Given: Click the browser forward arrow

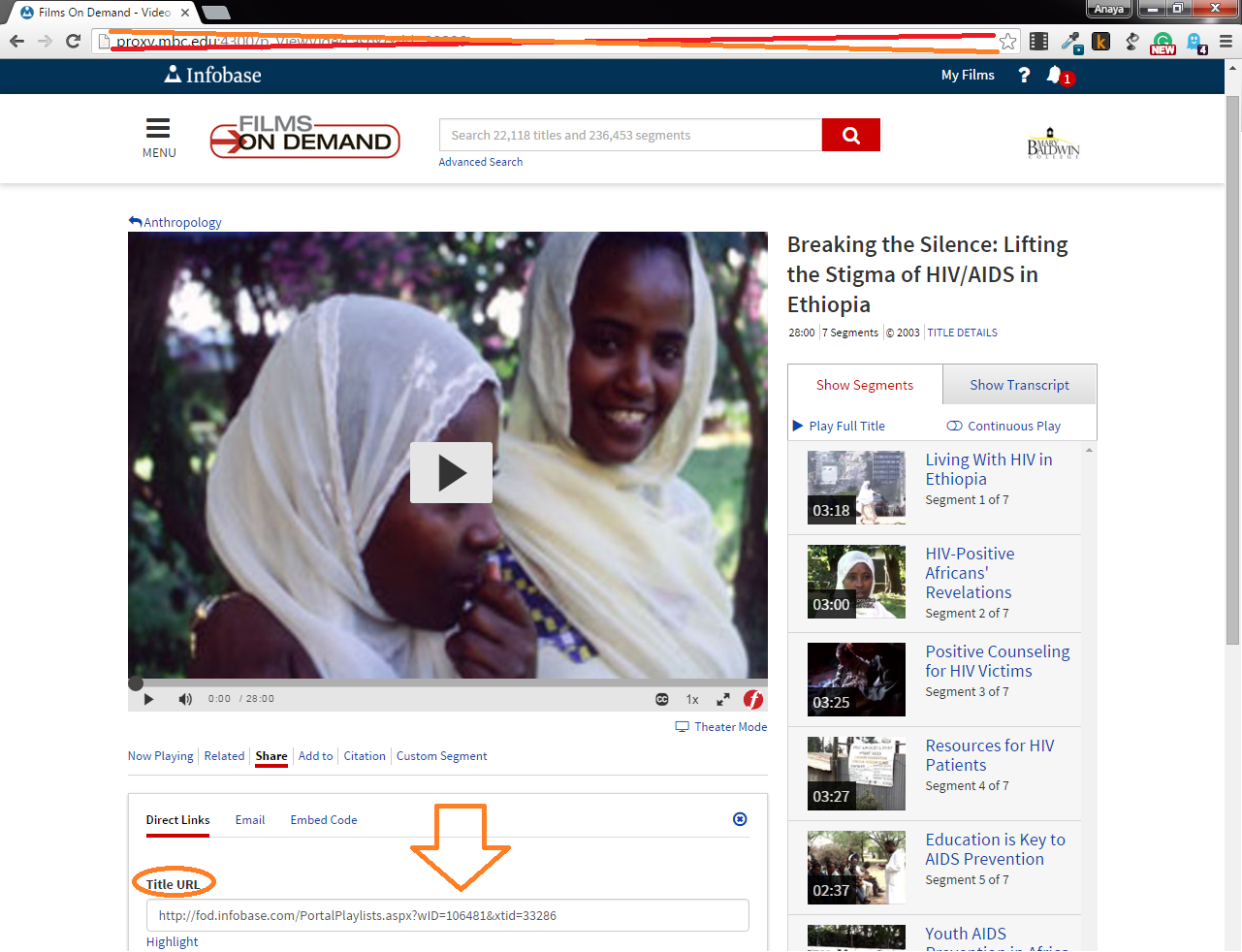Looking at the screenshot, I should [45, 41].
